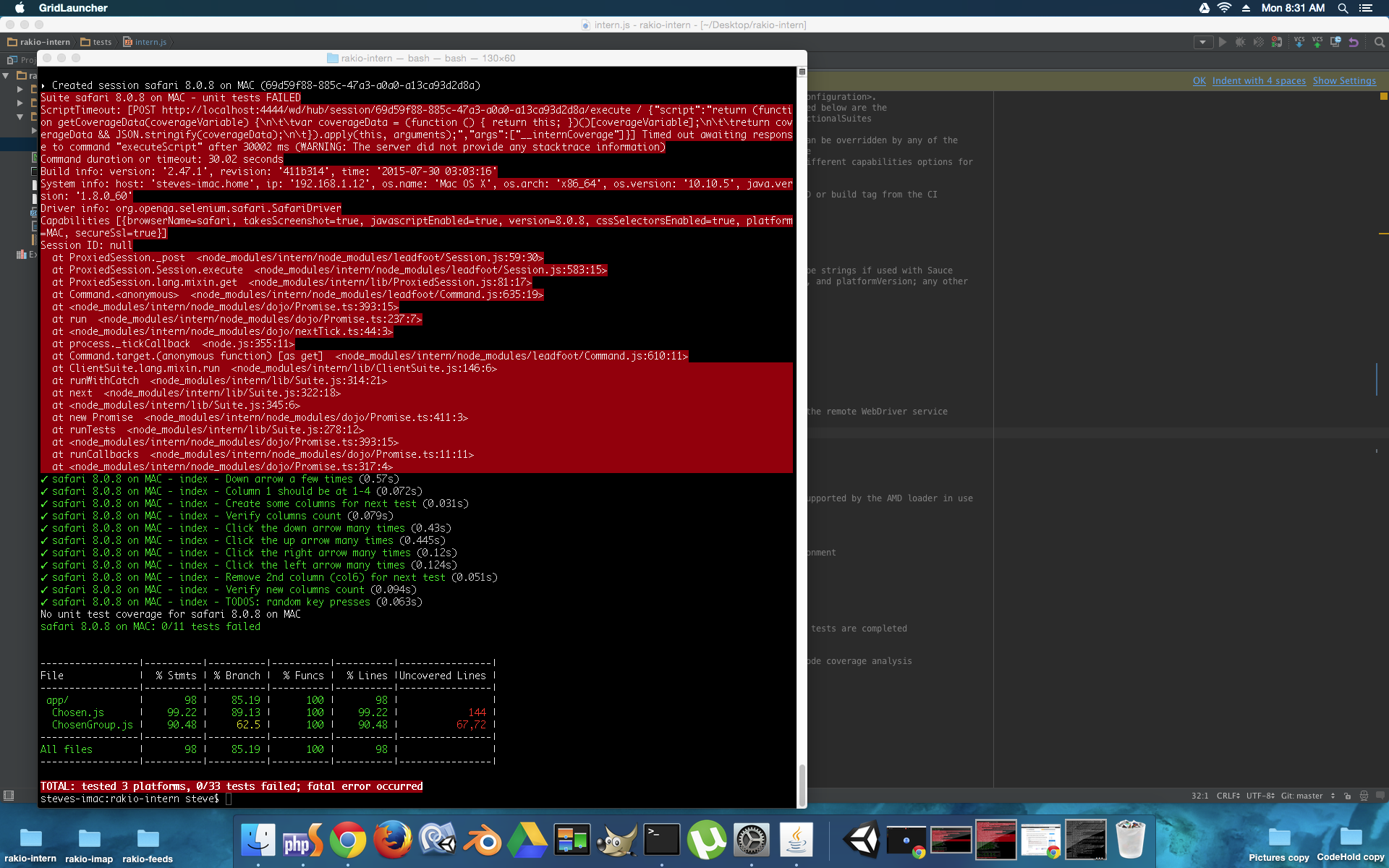This screenshot has height=868, width=1389.
Task: Click the 32:1 caret position in status bar
Action: click(1199, 796)
